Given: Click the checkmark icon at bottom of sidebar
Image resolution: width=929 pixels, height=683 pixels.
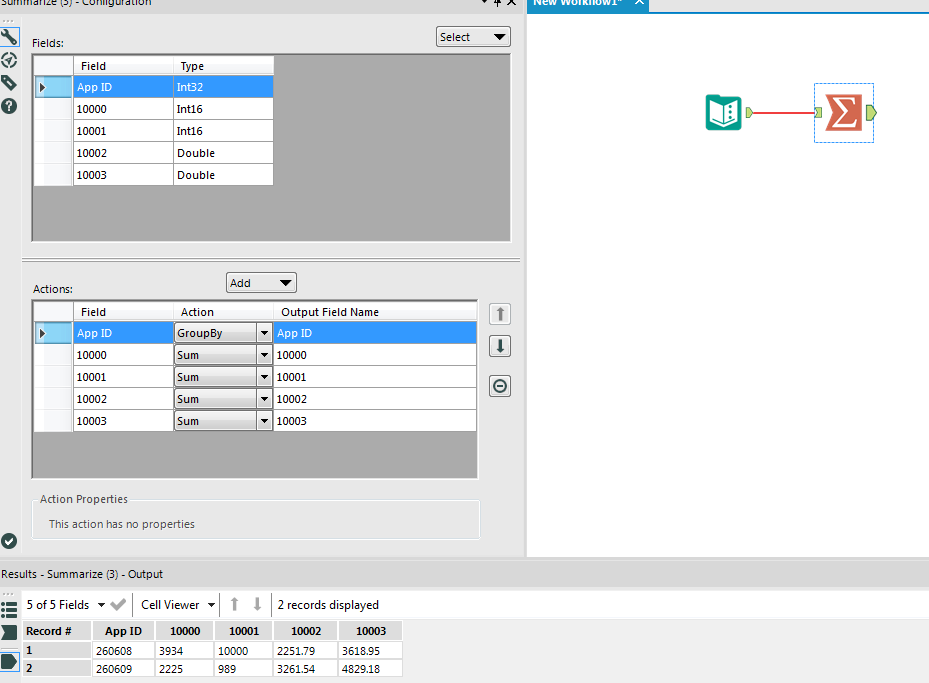Looking at the screenshot, I should point(9,541).
